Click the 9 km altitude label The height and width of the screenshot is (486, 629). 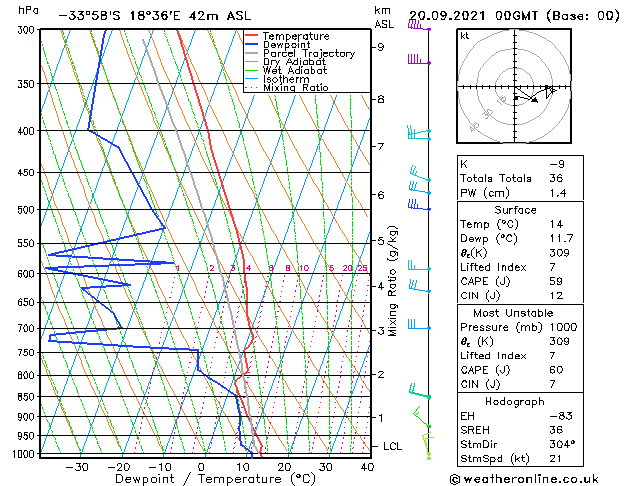coord(380,47)
